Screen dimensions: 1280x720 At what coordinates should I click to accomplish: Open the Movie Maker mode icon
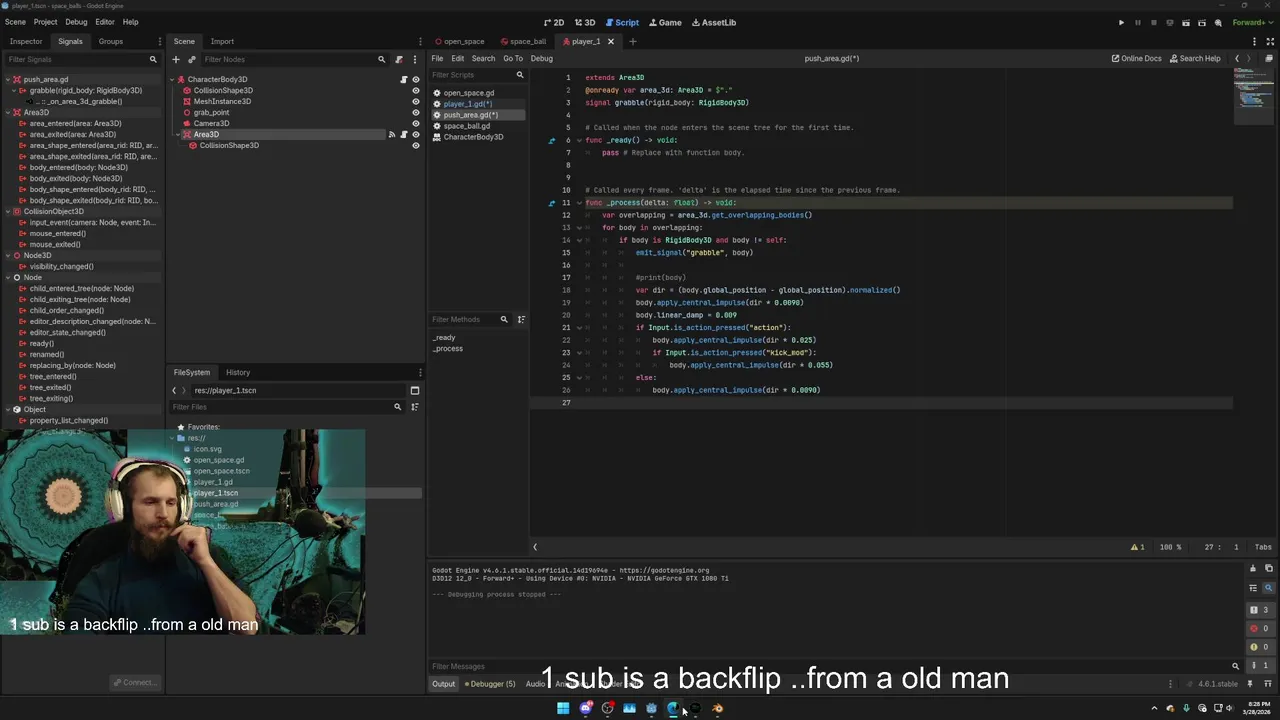coord(1218,22)
